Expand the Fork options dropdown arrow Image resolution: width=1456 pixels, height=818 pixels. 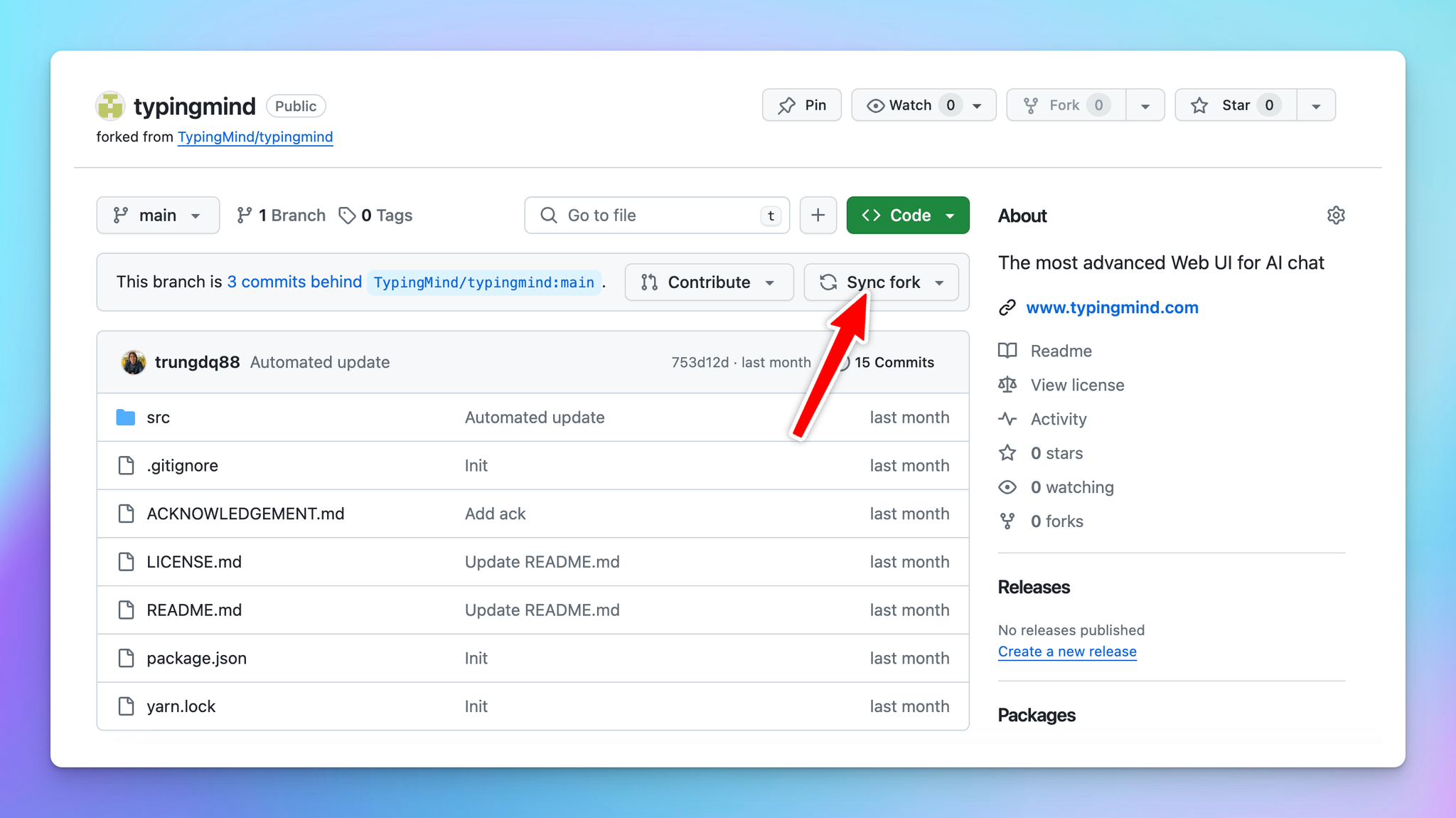coord(1145,106)
